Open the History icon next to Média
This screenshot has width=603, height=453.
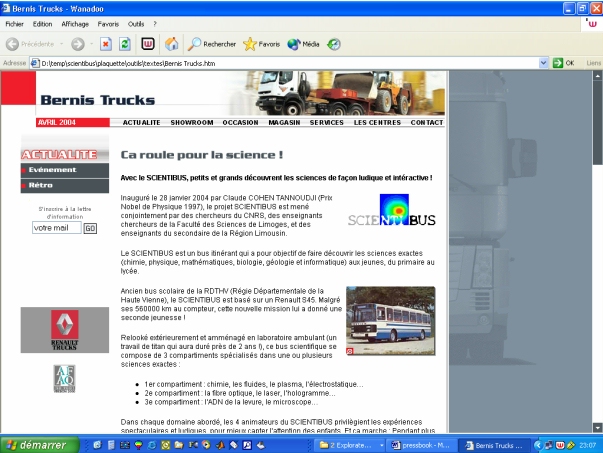click(334, 44)
